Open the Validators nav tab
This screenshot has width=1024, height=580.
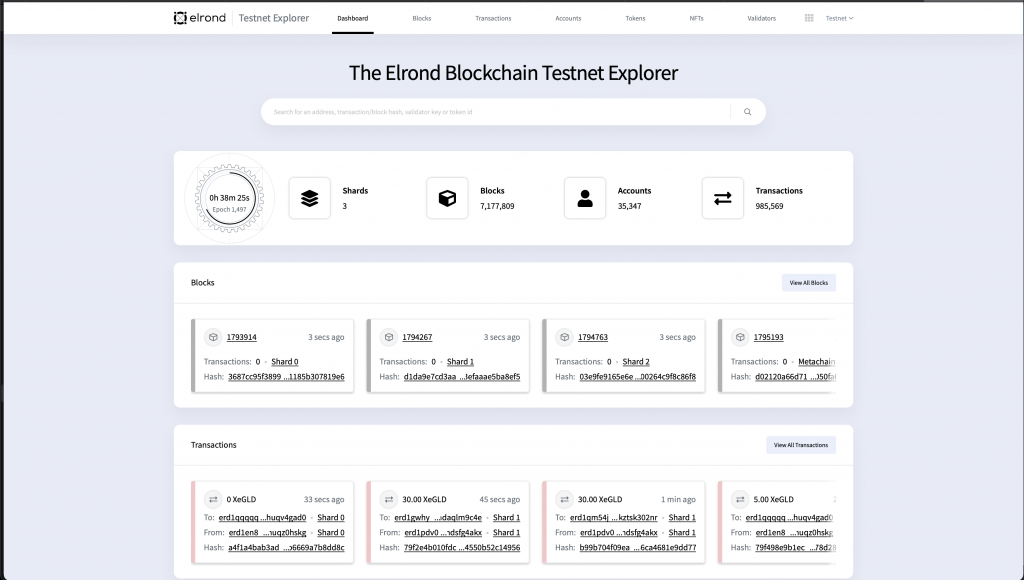(x=761, y=18)
